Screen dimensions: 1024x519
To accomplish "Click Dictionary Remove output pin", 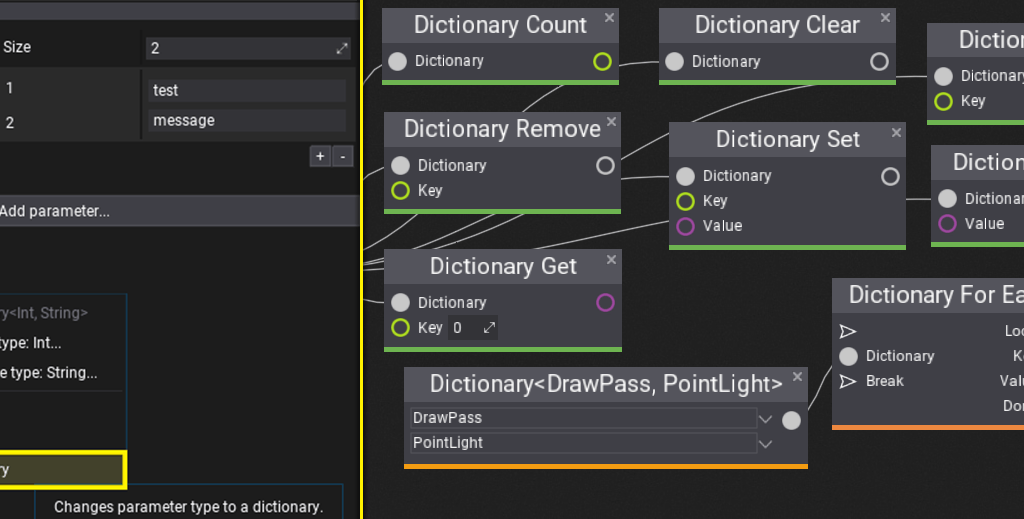I will pos(605,165).
